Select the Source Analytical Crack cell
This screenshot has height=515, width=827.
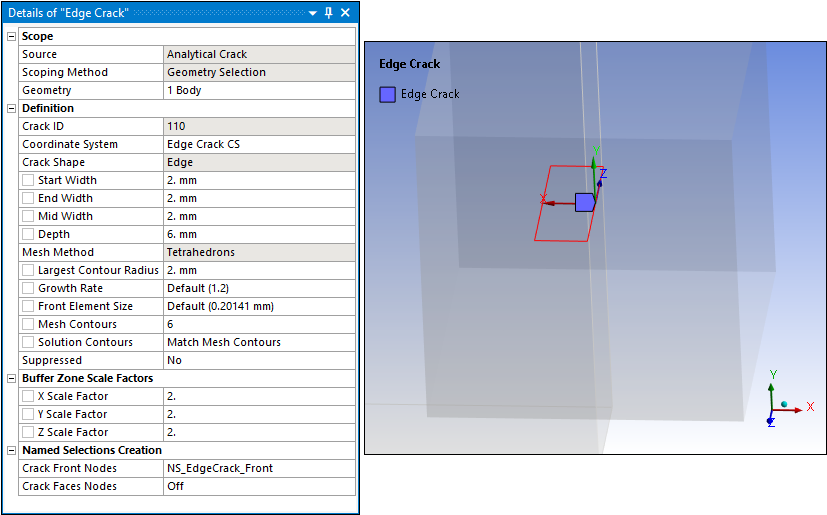click(259, 54)
